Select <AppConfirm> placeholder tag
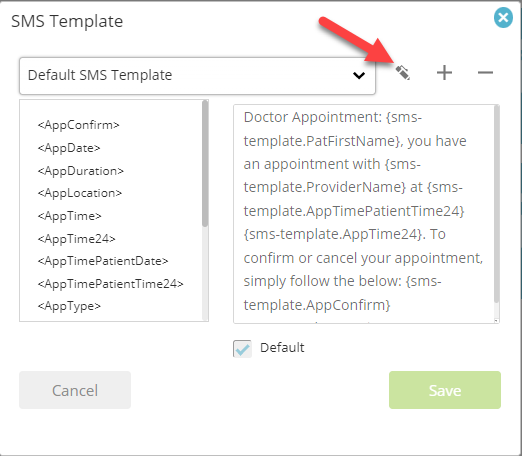Screen dimensions: 522x456 [x=78, y=125]
